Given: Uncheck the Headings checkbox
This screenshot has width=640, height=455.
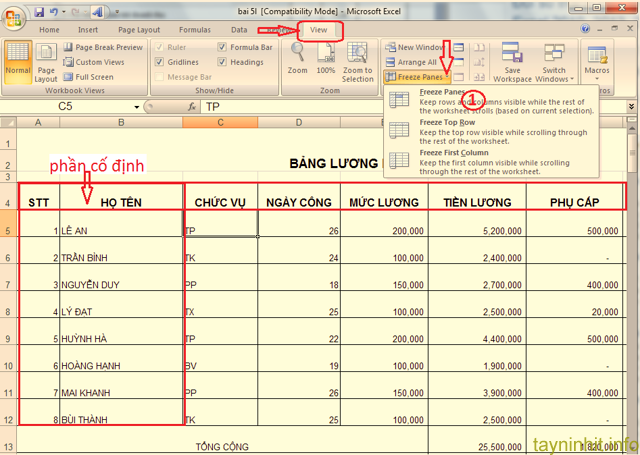Looking at the screenshot, I should point(222,62).
